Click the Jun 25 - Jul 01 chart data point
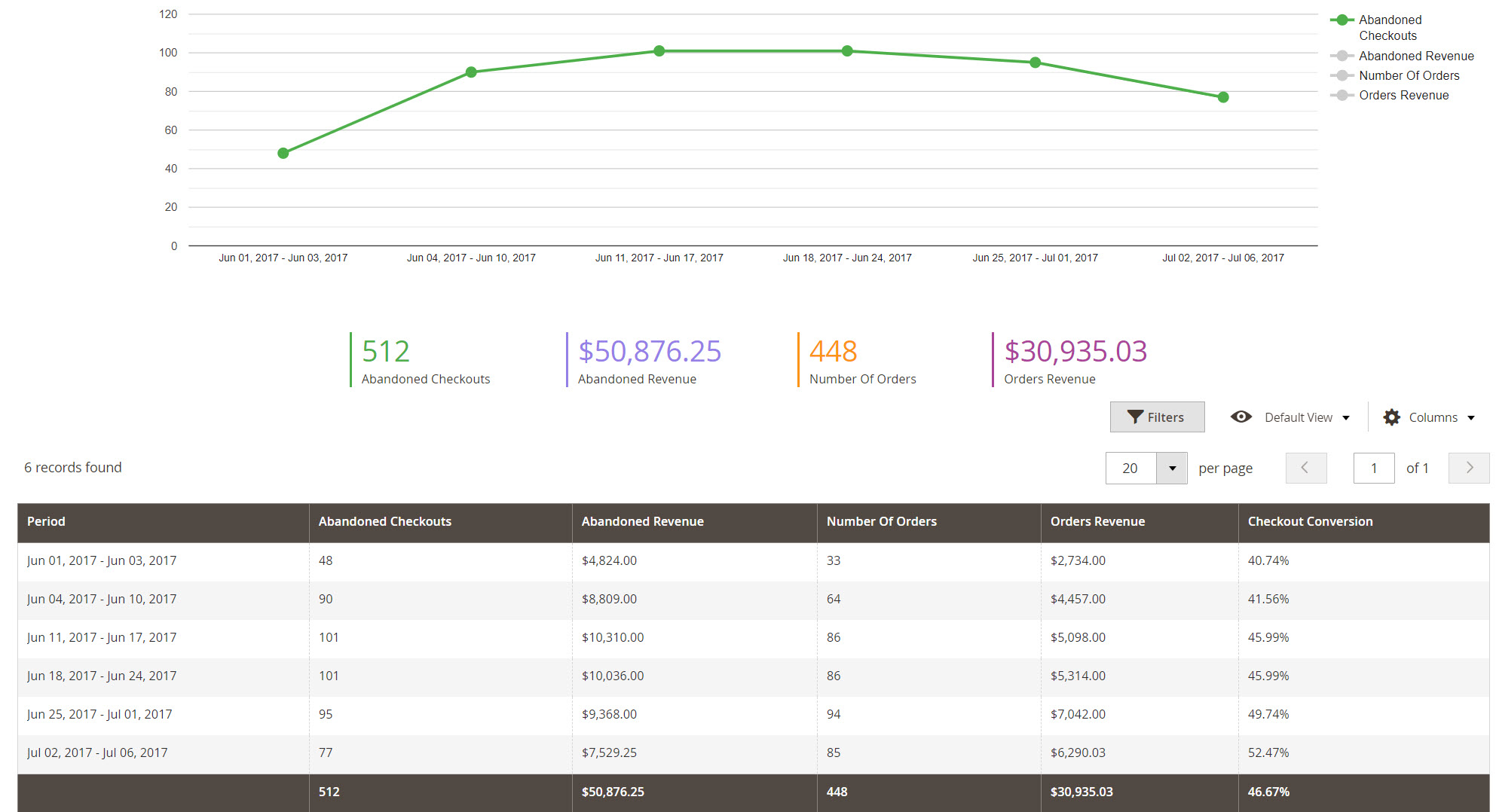Image resolution: width=1496 pixels, height=812 pixels. pyautogui.click(x=1035, y=63)
